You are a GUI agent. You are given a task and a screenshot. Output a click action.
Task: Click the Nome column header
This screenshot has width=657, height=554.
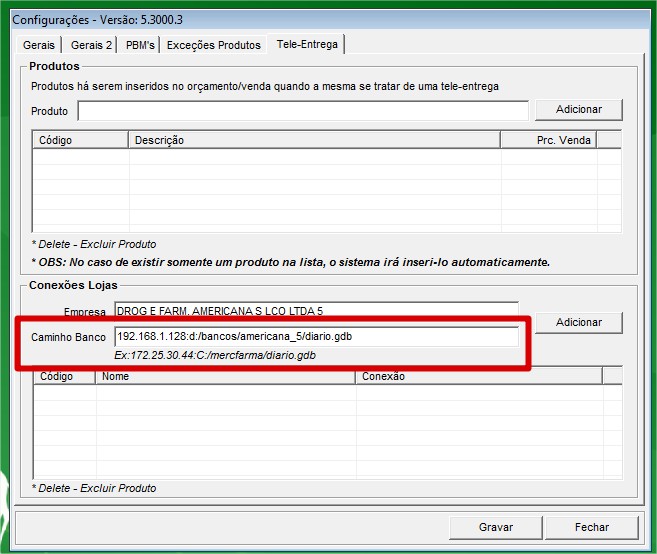(x=225, y=377)
